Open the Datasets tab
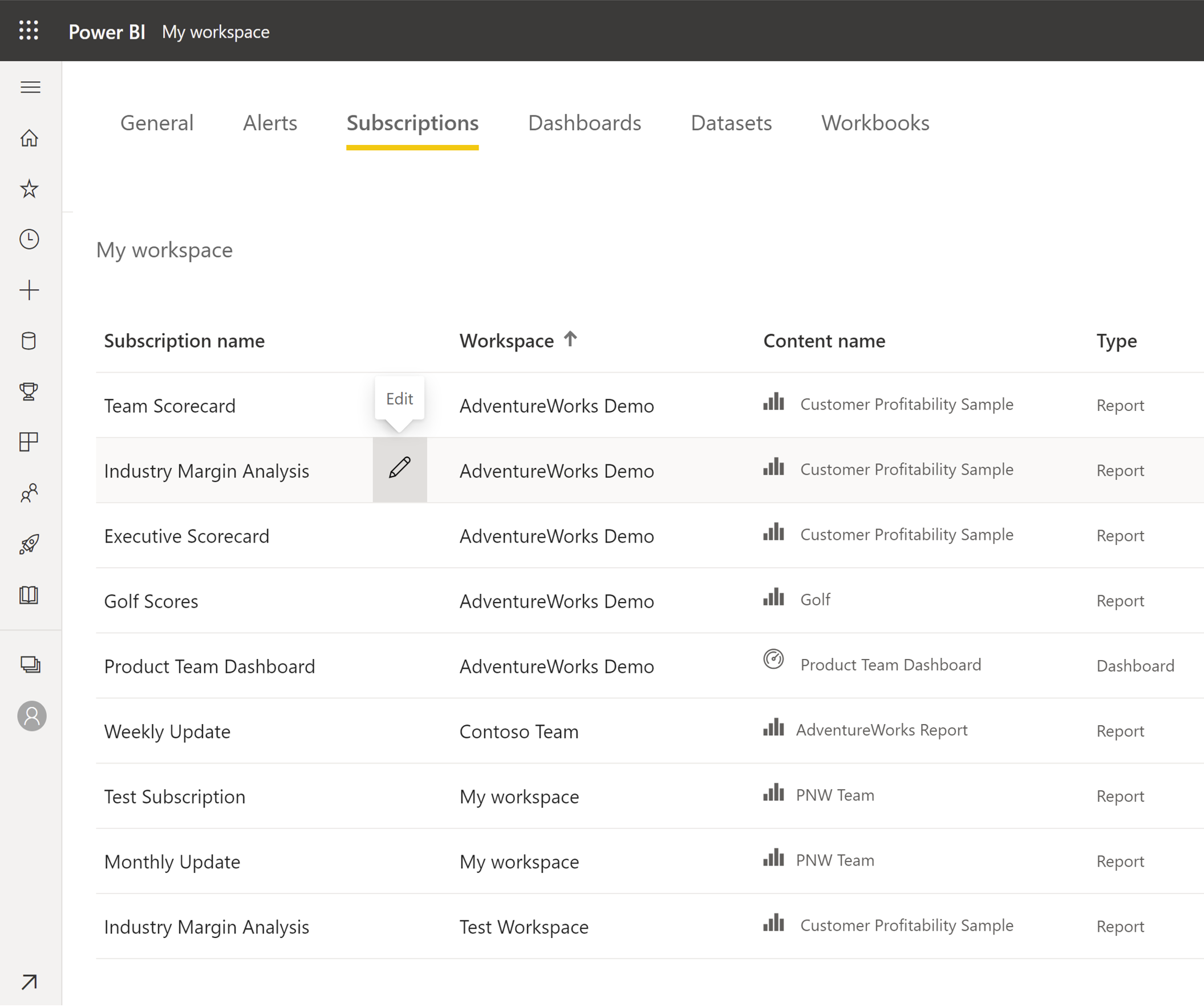 pyautogui.click(x=731, y=123)
